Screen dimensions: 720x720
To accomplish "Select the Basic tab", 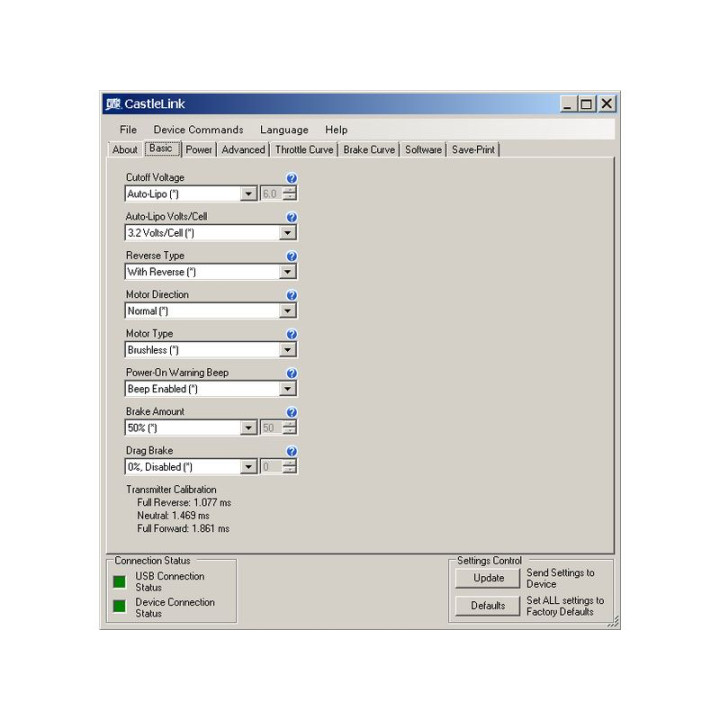I will pyautogui.click(x=161, y=148).
